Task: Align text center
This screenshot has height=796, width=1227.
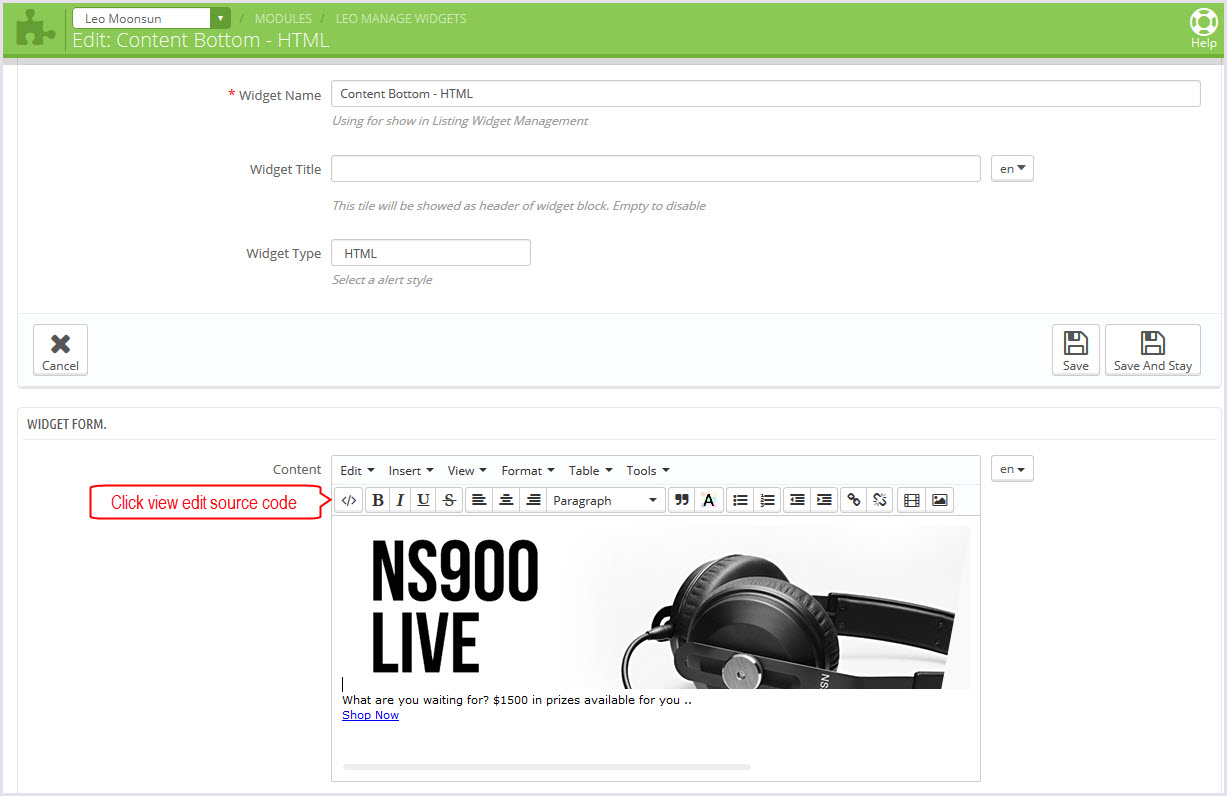Action: pos(507,500)
